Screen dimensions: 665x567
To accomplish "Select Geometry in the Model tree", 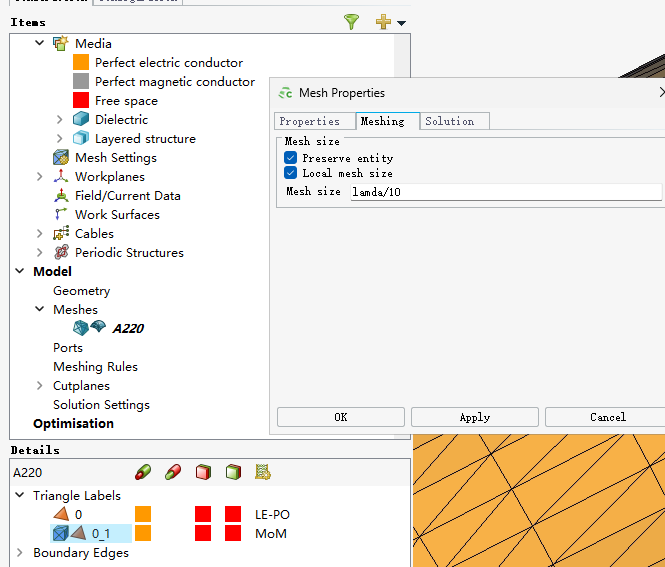I will click(x=81, y=290).
